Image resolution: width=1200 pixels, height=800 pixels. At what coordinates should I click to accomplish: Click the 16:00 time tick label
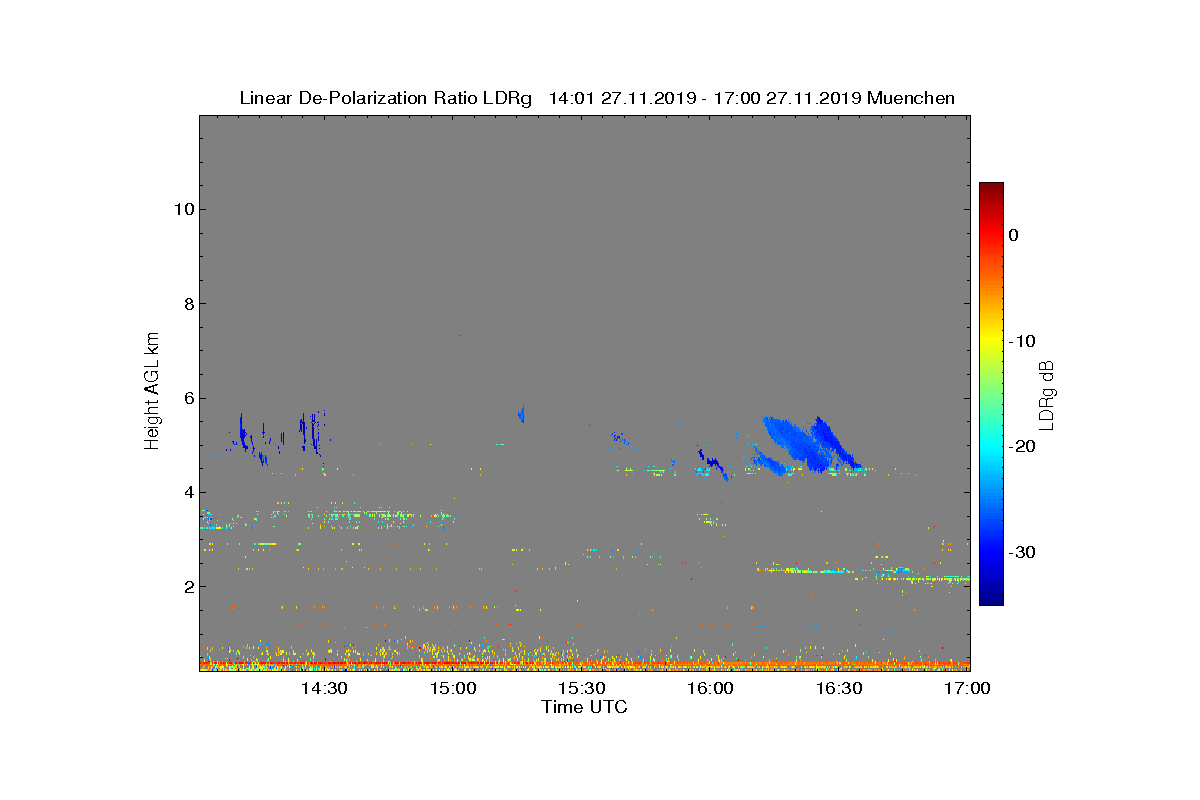point(711,688)
